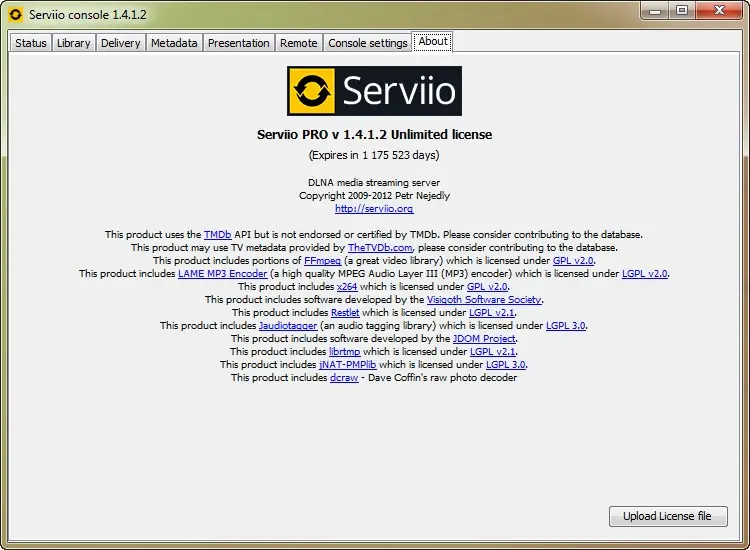
Task: Follow the TMDb hyperlink
Action: [218, 234]
